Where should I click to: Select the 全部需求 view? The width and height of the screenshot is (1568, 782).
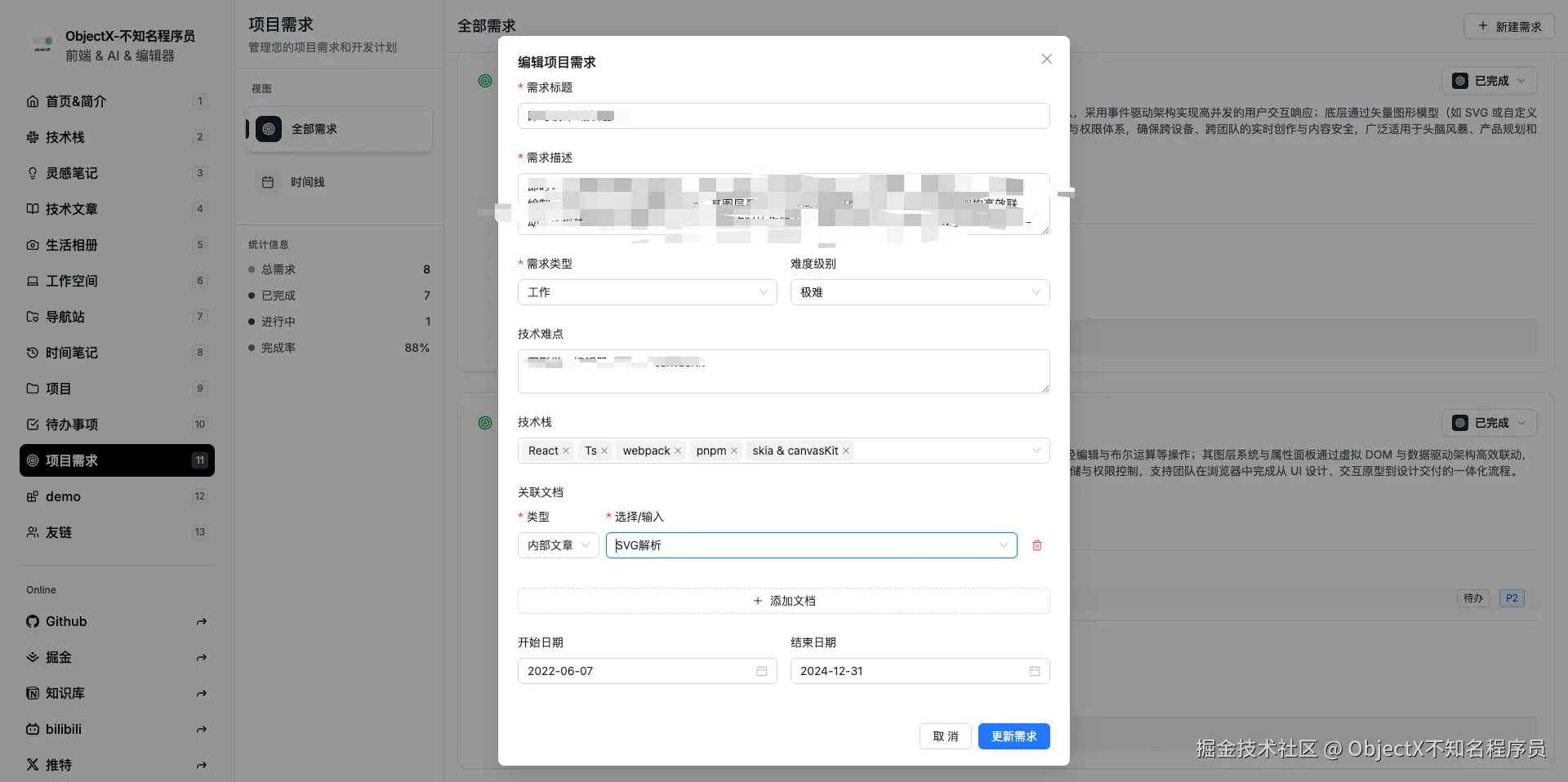click(339, 129)
